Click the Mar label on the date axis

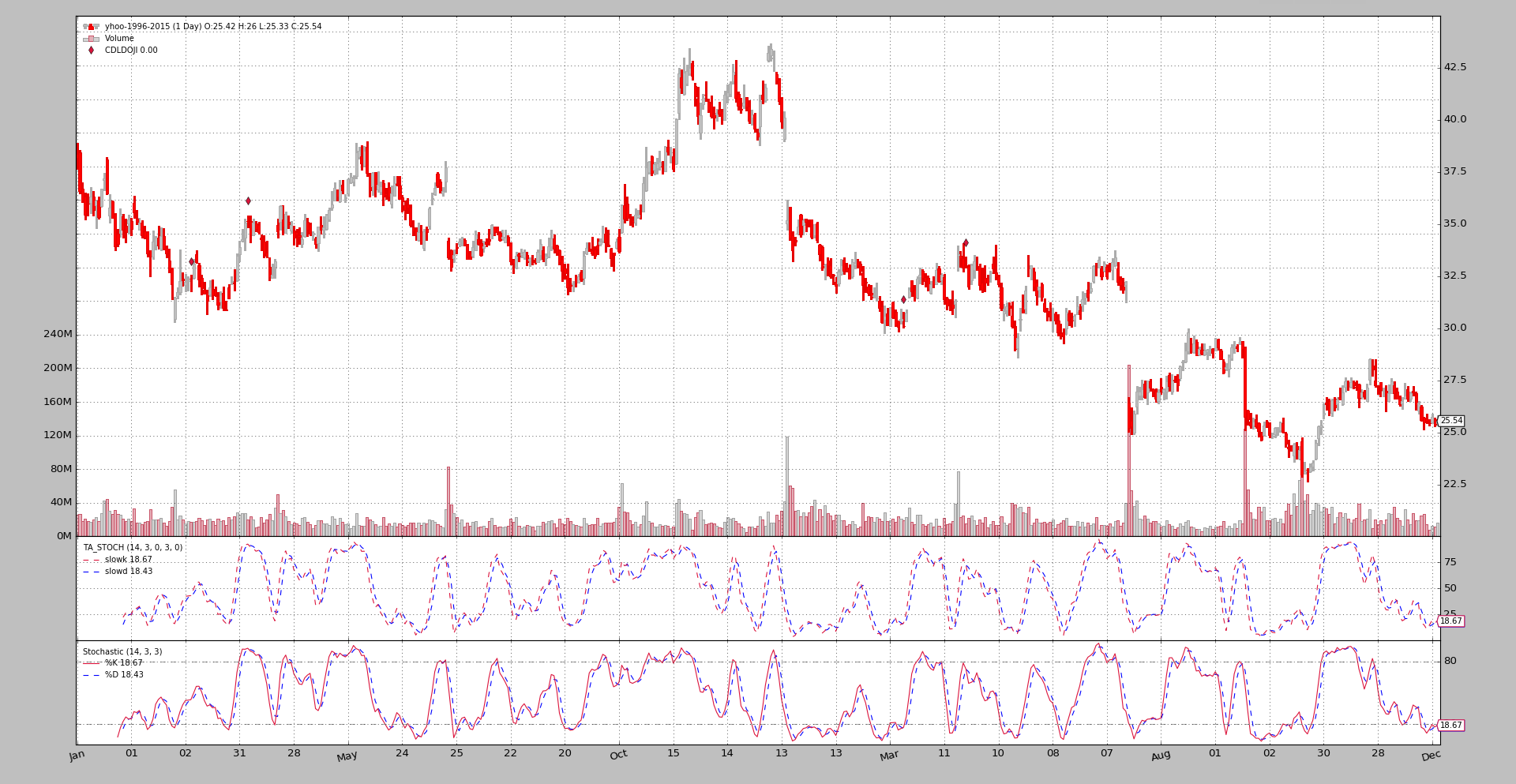(889, 756)
